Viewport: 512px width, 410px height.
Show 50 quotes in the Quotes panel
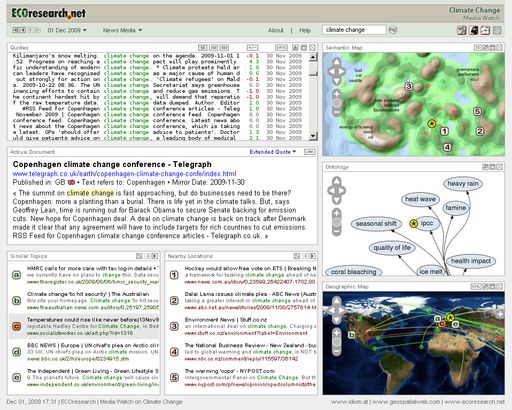[x=203, y=48]
